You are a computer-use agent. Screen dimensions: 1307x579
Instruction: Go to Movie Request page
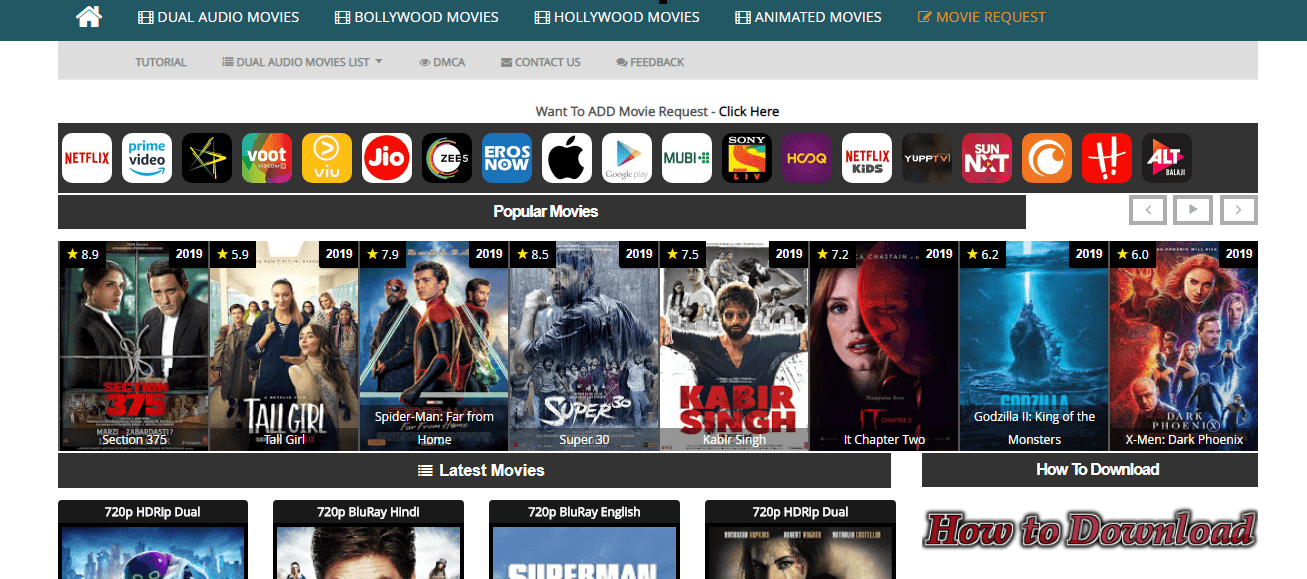[981, 17]
